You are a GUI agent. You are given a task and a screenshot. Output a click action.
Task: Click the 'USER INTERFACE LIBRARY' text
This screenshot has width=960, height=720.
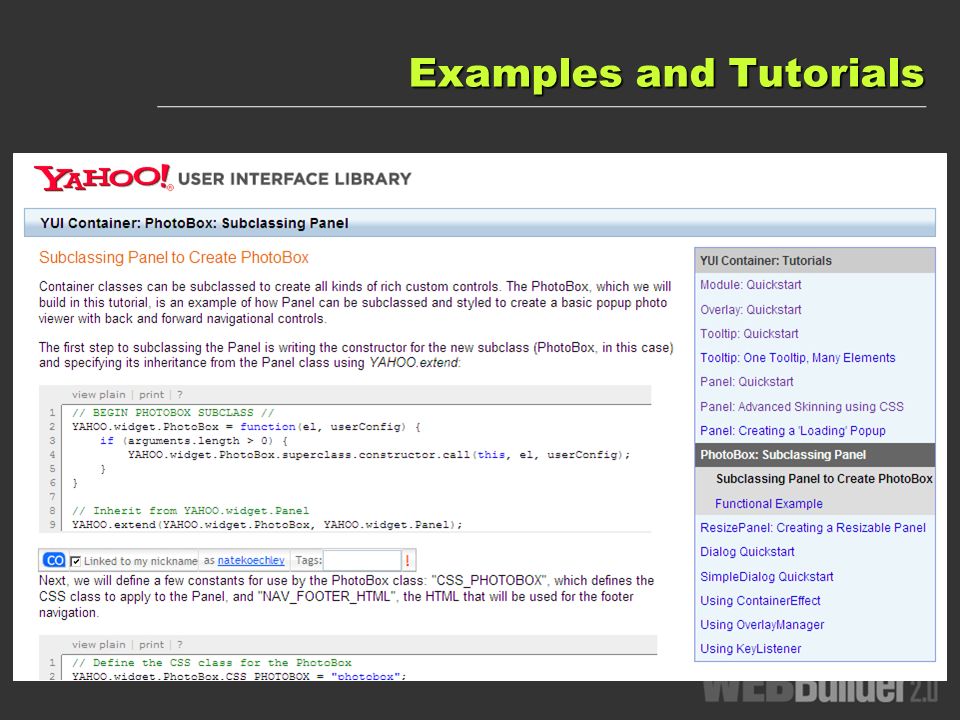pyautogui.click(x=294, y=179)
